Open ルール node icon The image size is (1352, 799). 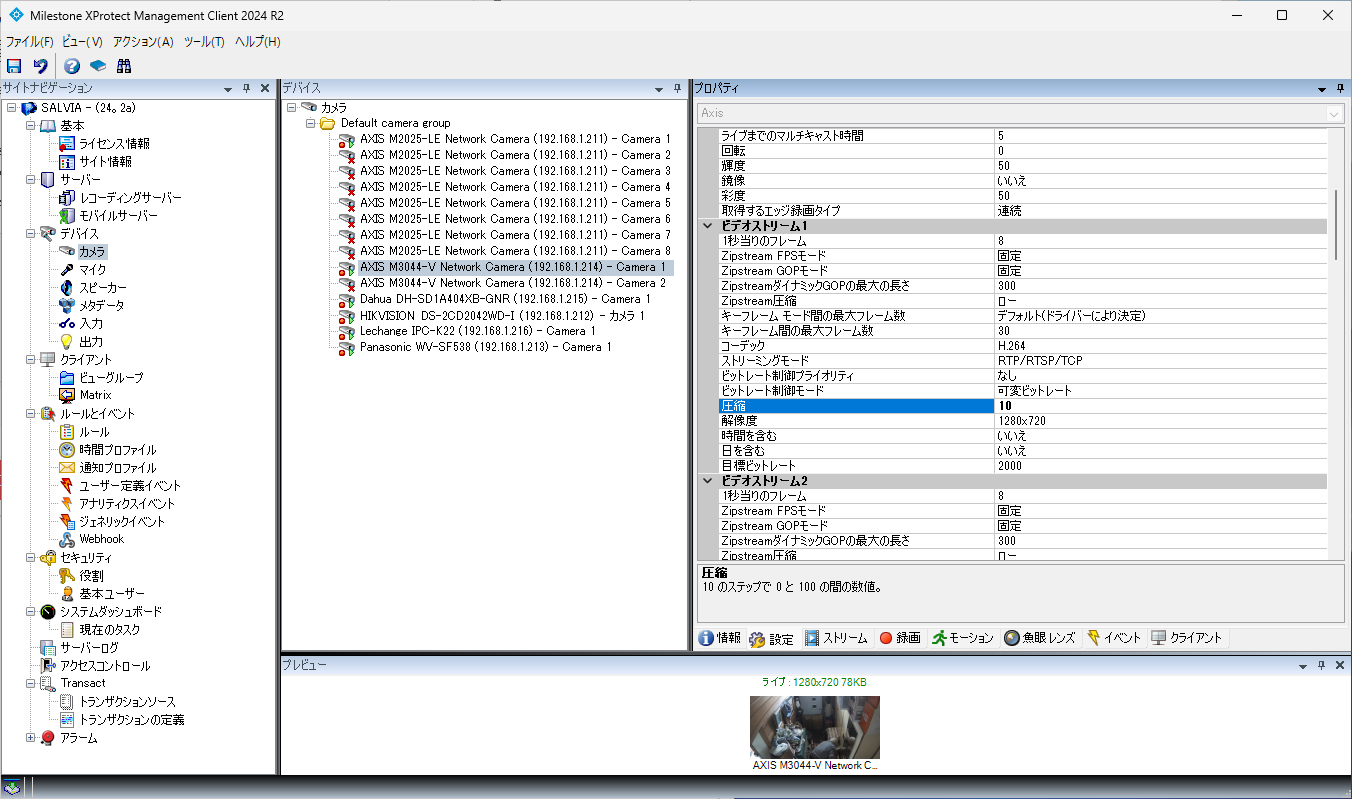pos(67,432)
